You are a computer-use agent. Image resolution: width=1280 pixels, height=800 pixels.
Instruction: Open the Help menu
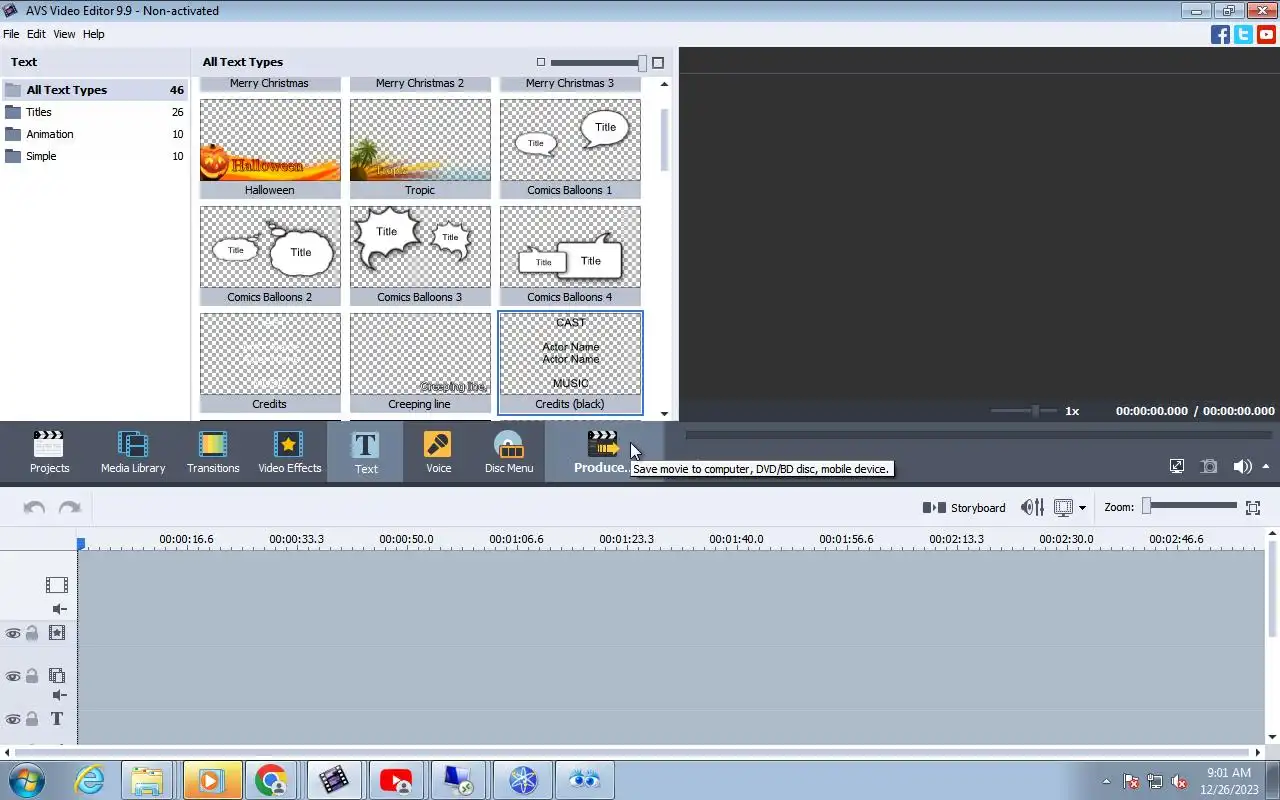pos(93,34)
